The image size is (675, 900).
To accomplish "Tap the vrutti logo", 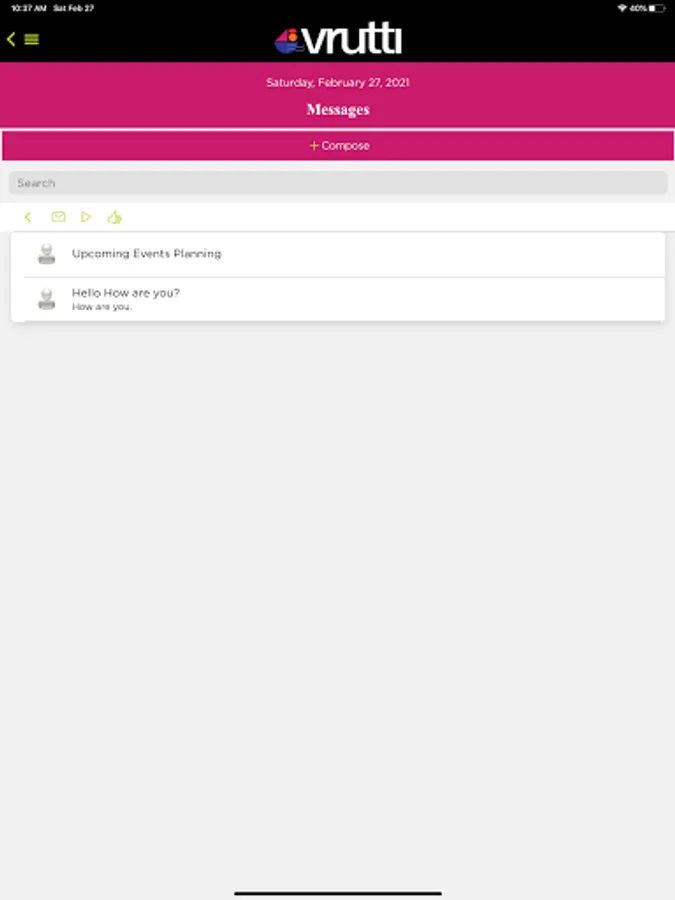I will coord(338,39).
